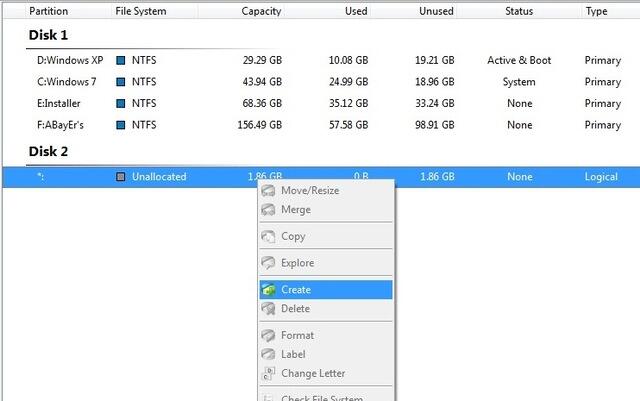Click the Disk 1 heading
This screenshot has height=401, width=640.
(48, 35)
